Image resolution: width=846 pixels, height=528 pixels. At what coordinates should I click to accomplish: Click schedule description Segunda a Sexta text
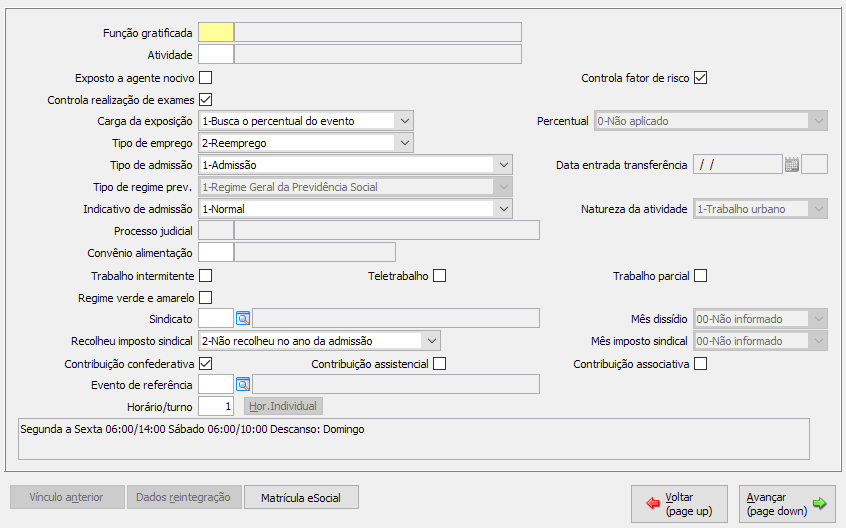tap(193, 429)
